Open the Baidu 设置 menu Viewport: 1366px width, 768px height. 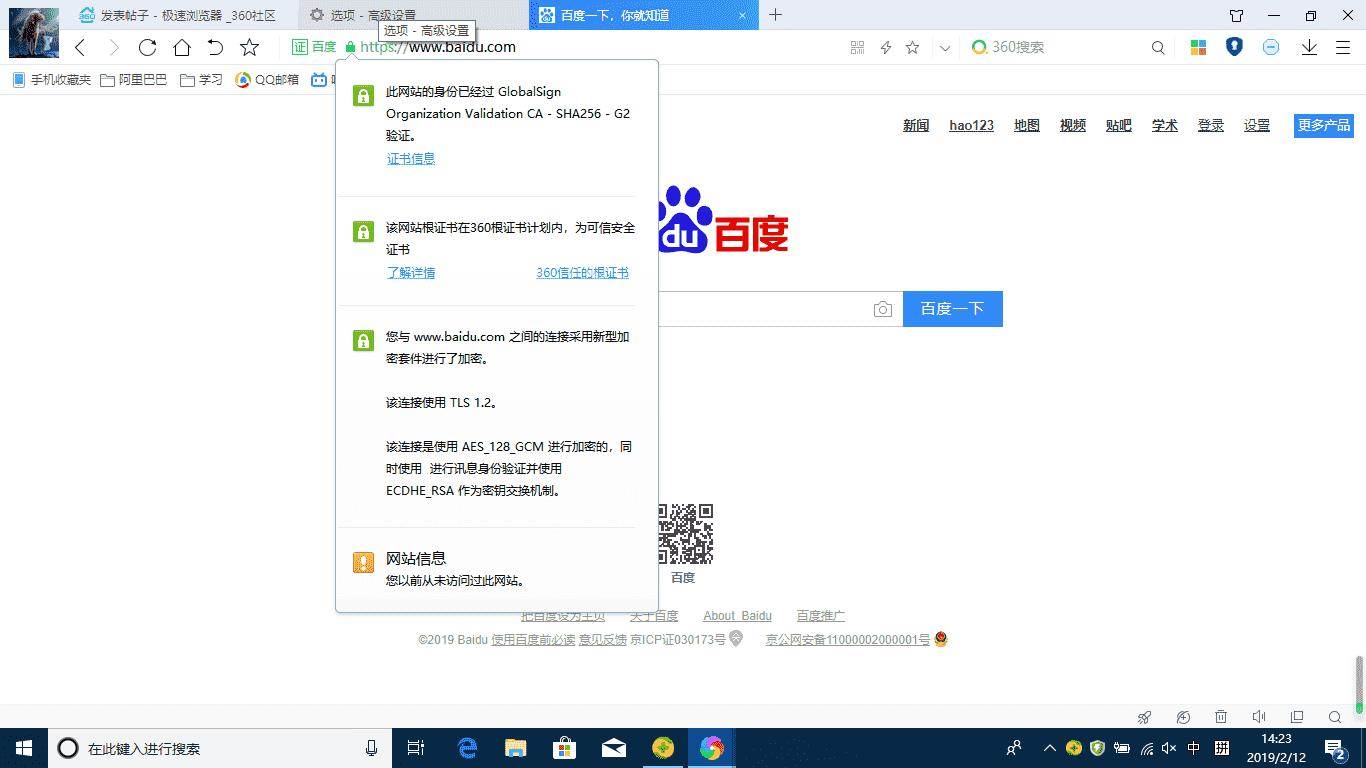[x=1257, y=125]
